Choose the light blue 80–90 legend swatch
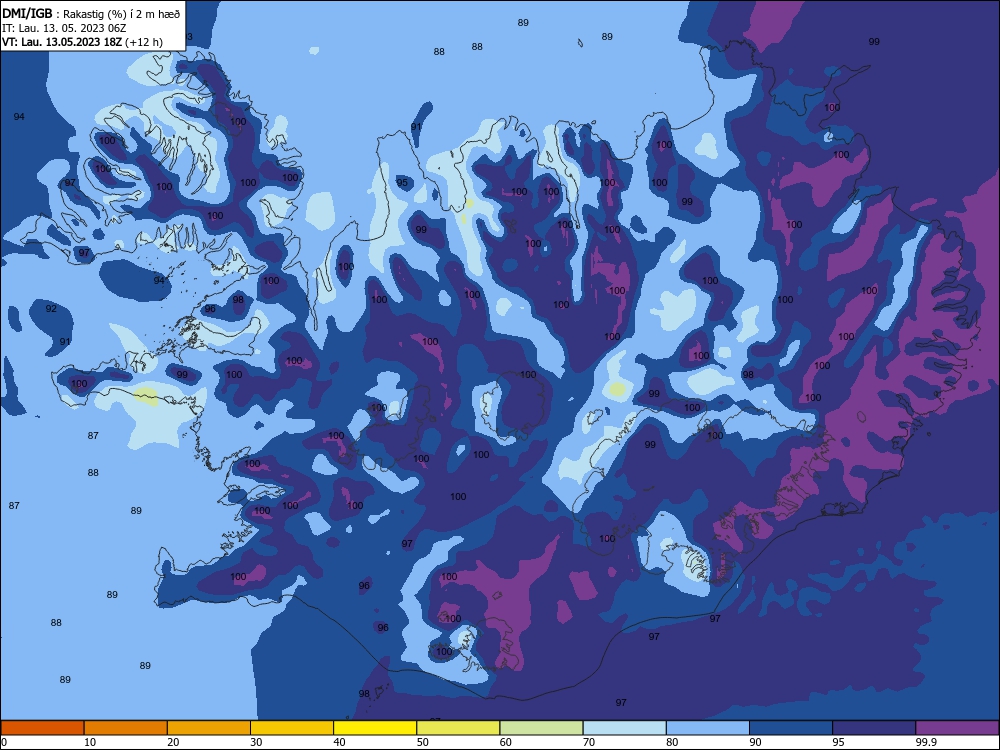This screenshot has width=1000, height=750. [708, 728]
